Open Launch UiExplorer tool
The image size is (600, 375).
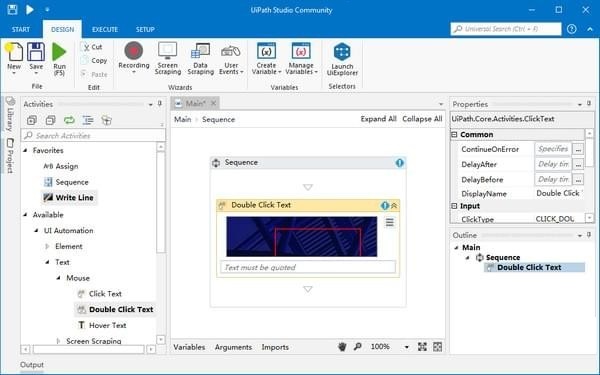tap(342, 59)
